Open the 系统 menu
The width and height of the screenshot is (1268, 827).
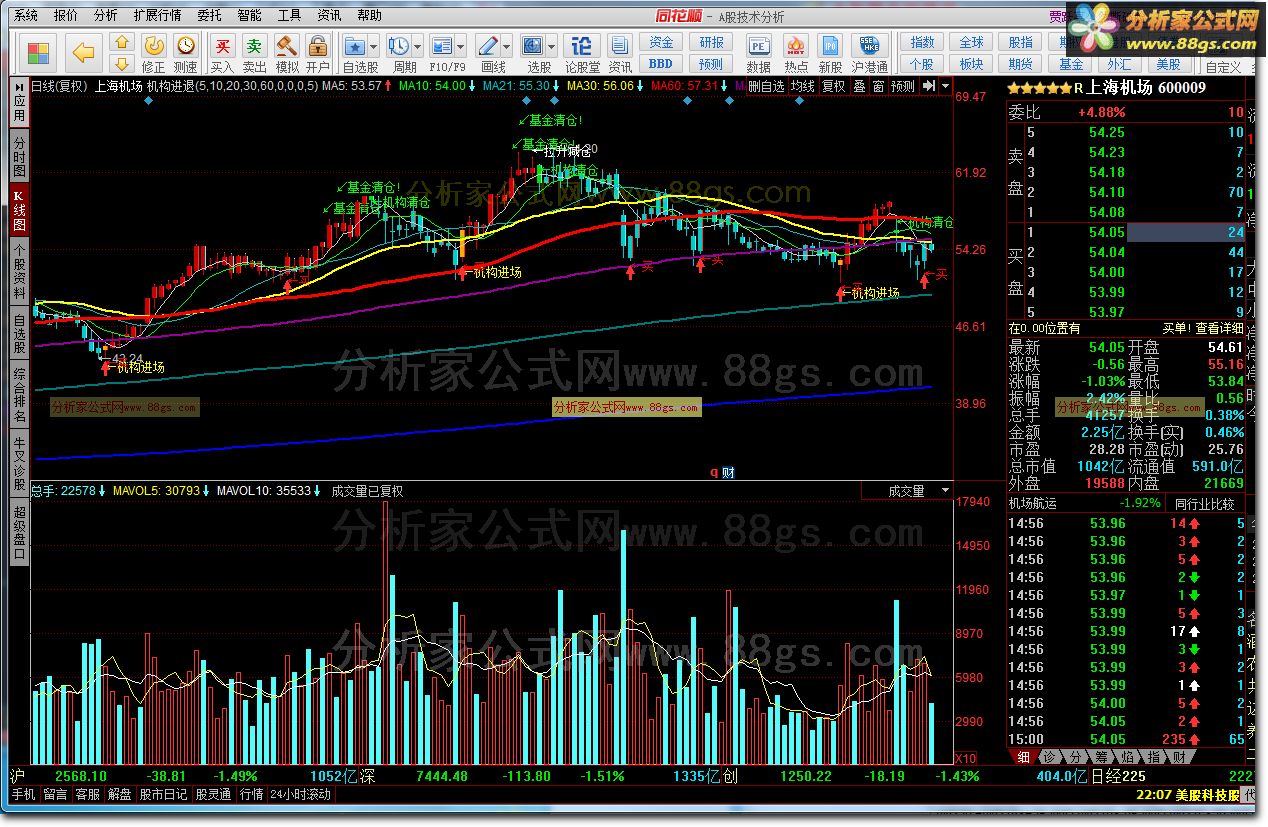[x=27, y=16]
